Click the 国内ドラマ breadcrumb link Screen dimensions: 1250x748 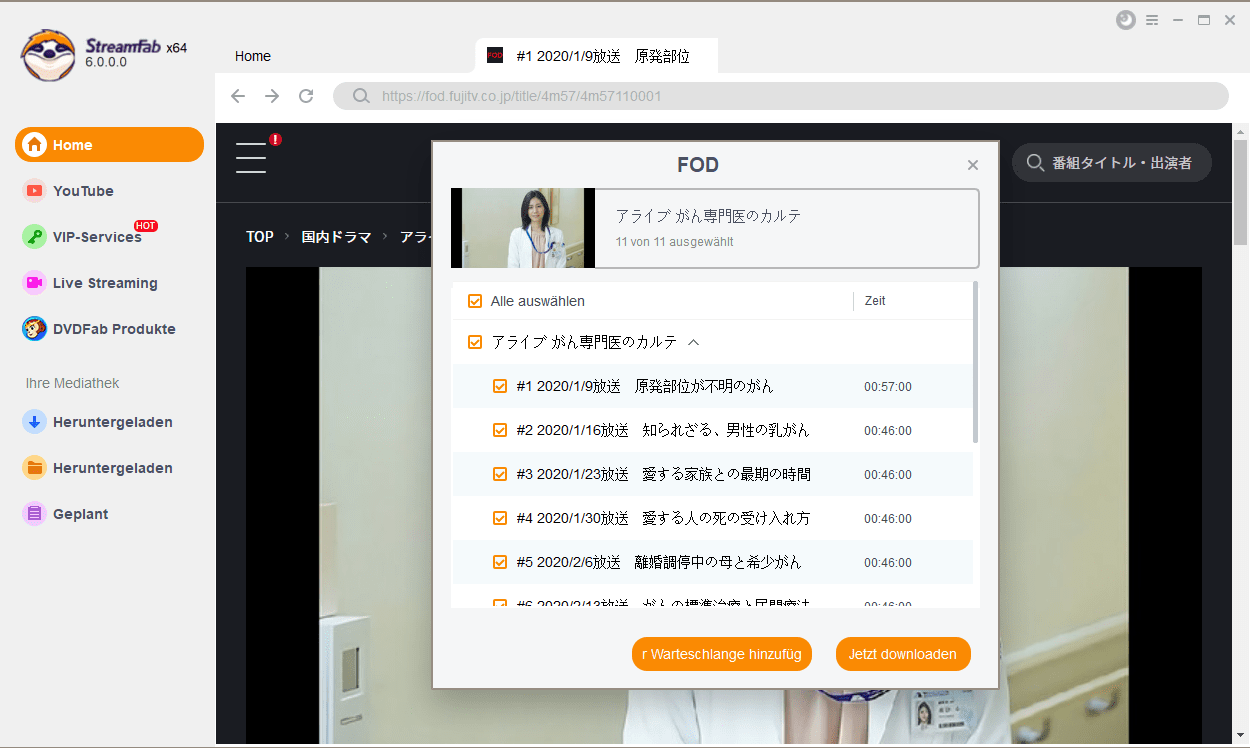pyautogui.click(x=336, y=237)
